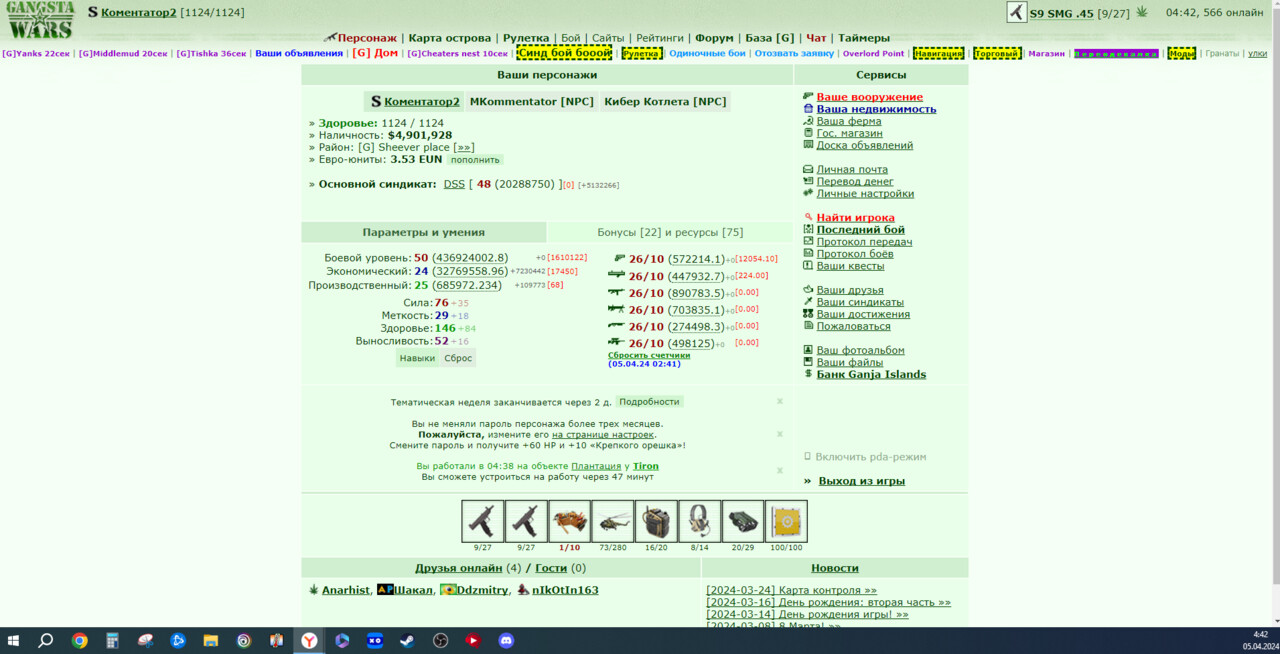
Task: Open Chrome from the taskbar
Action: click(79, 640)
